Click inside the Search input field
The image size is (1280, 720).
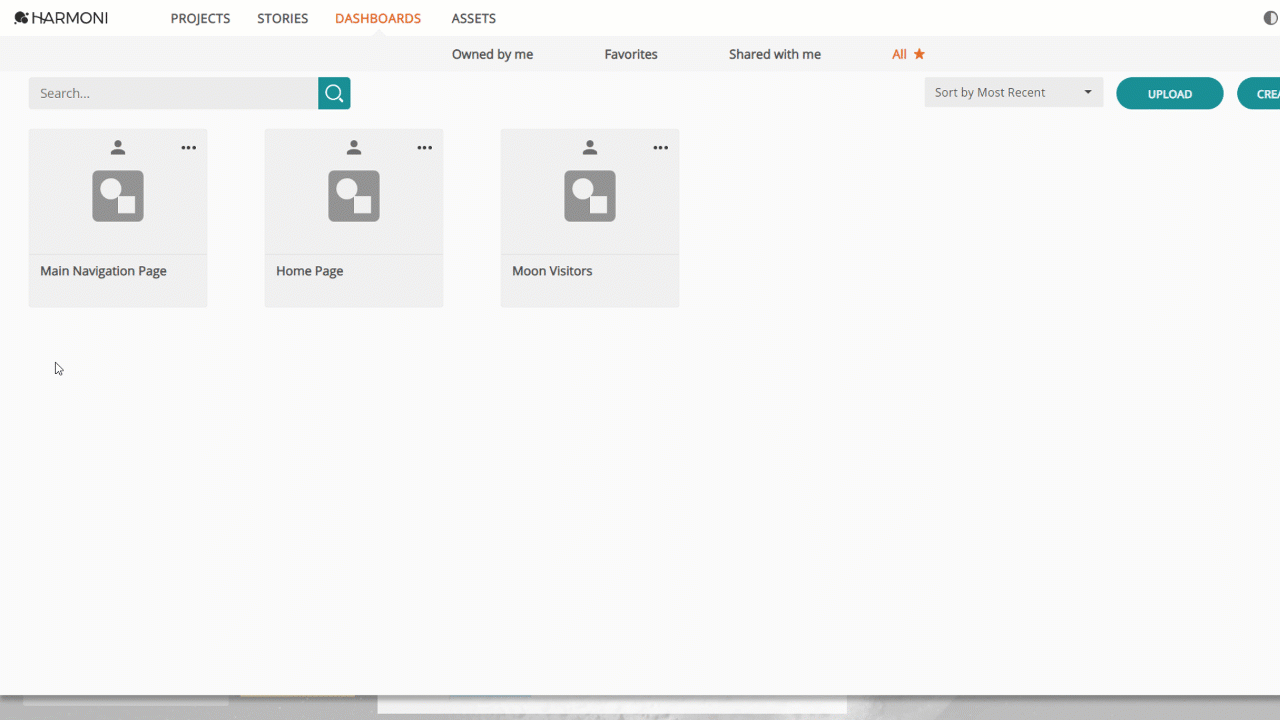(170, 92)
